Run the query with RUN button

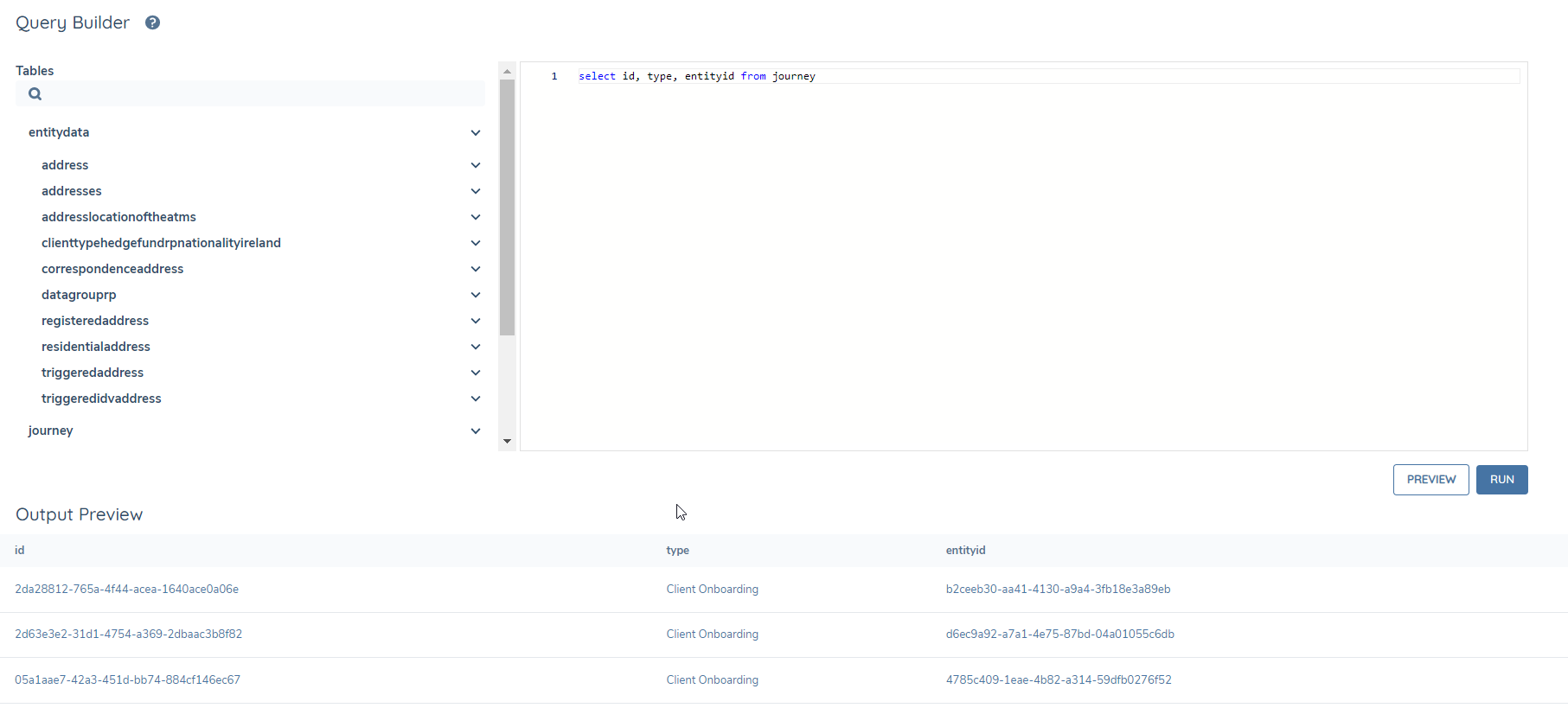click(1501, 480)
